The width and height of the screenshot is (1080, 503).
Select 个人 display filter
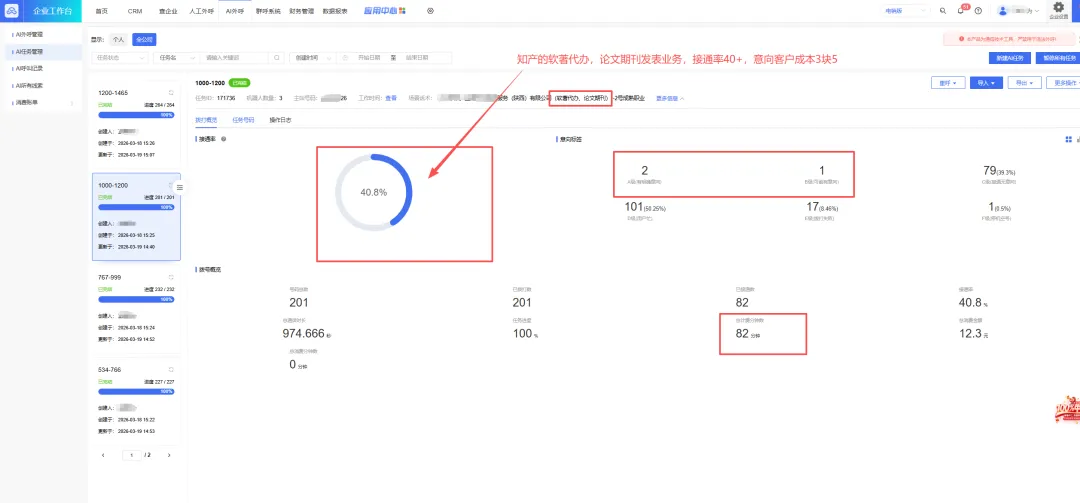(118, 40)
